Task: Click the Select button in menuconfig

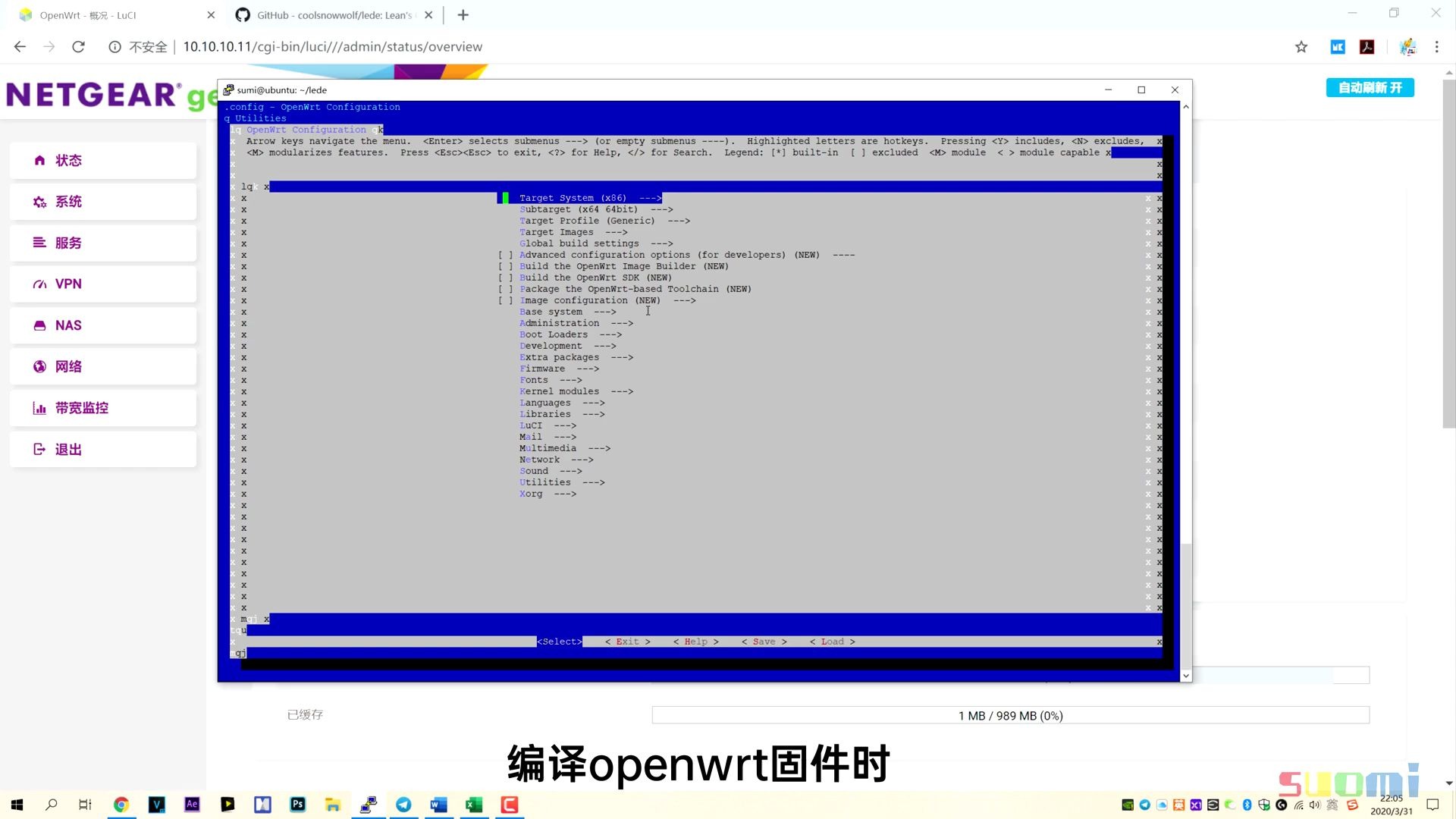Action: click(x=560, y=642)
